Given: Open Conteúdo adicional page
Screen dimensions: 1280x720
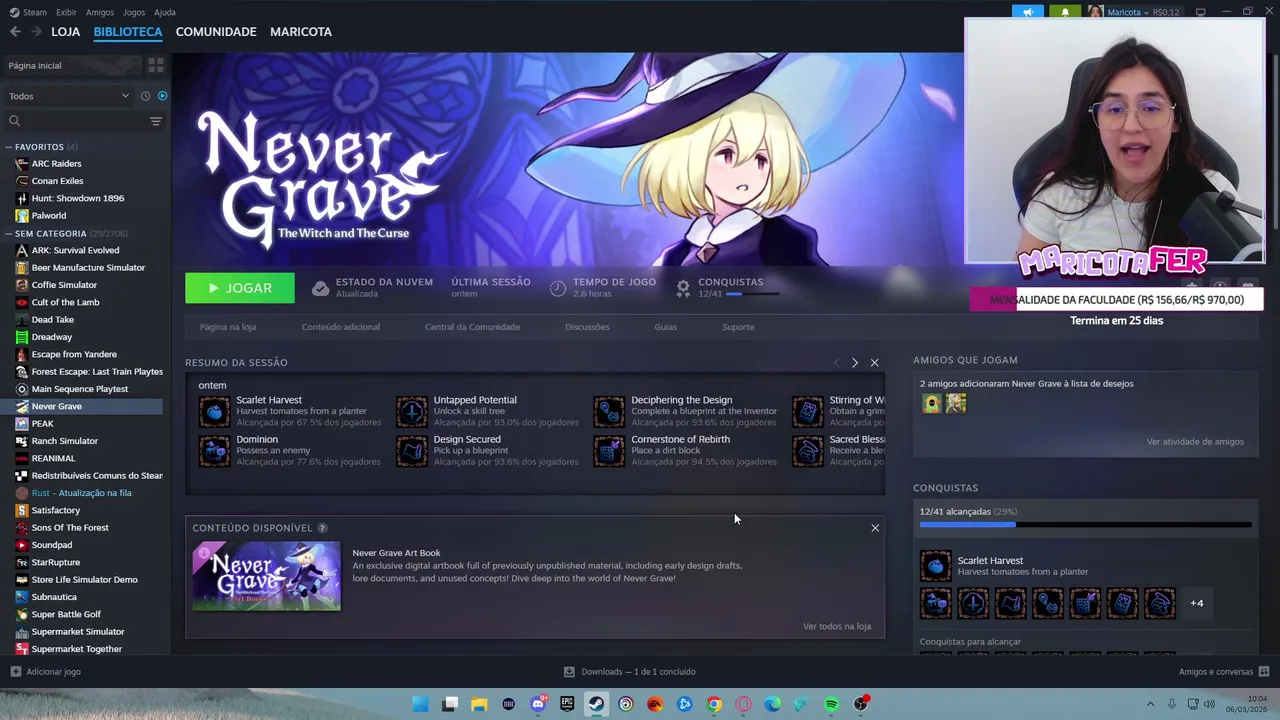Looking at the screenshot, I should point(341,327).
